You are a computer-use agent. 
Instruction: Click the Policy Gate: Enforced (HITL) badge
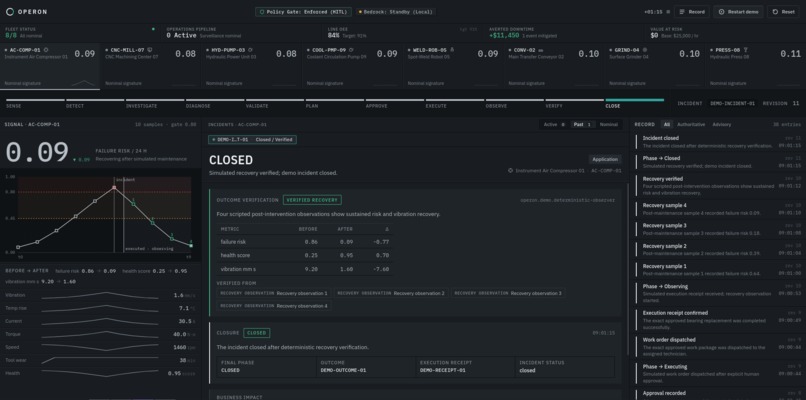coord(303,12)
